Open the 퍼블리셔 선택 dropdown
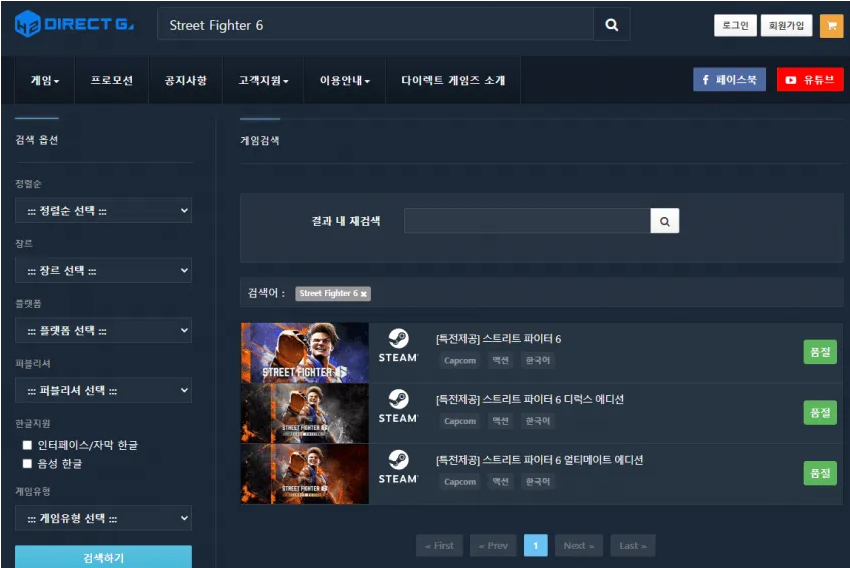850x568 pixels. [x=103, y=390]
